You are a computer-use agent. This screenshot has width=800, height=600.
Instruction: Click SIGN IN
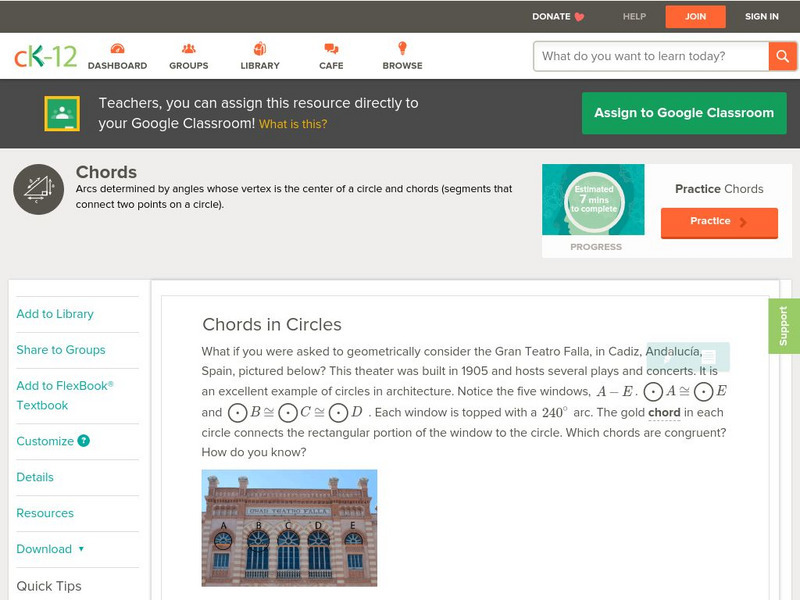click(761, 16)
